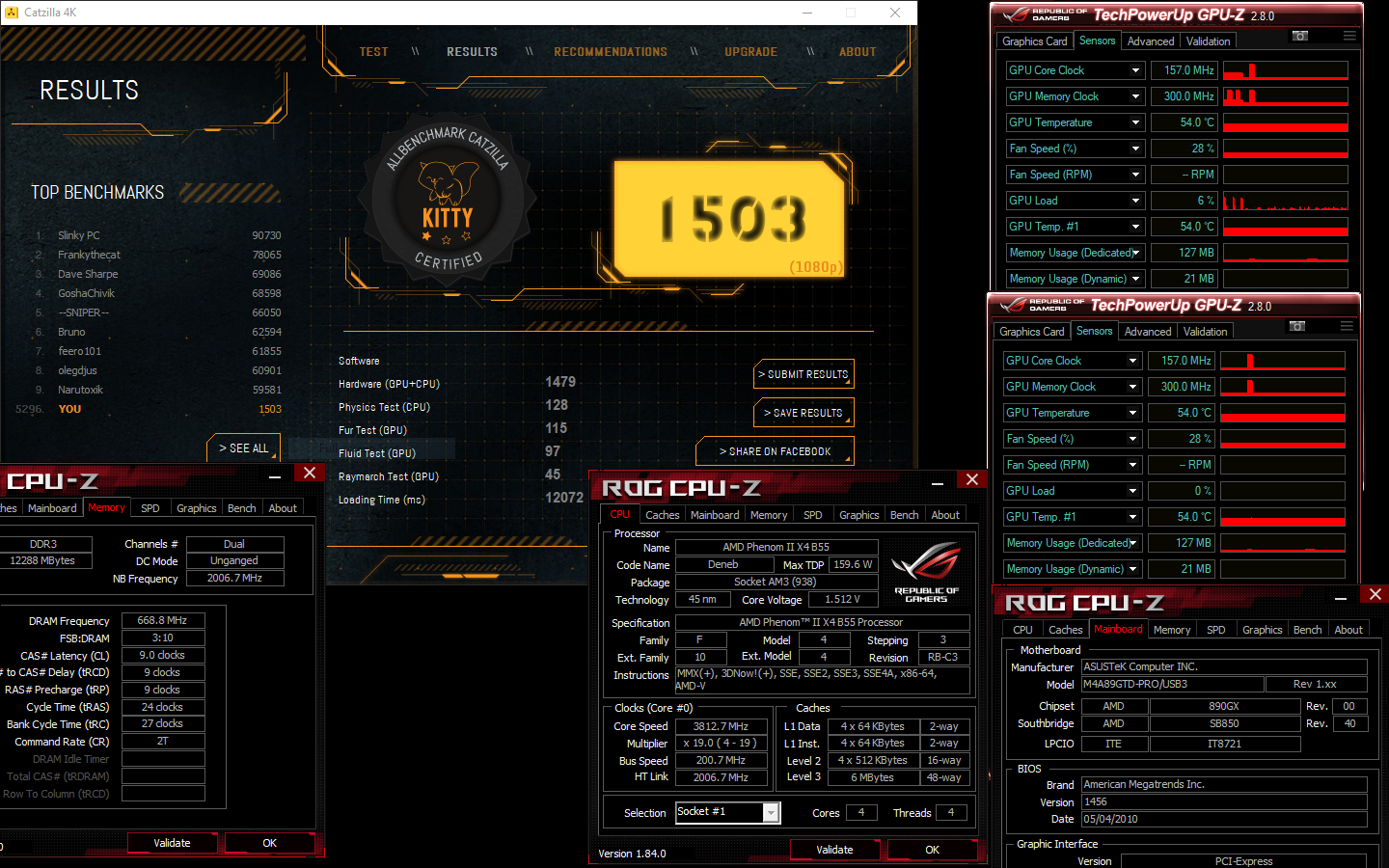Select Frankythecat leaderboard entry
Screen dimensions: 1389x868
[x=159, y=255]
